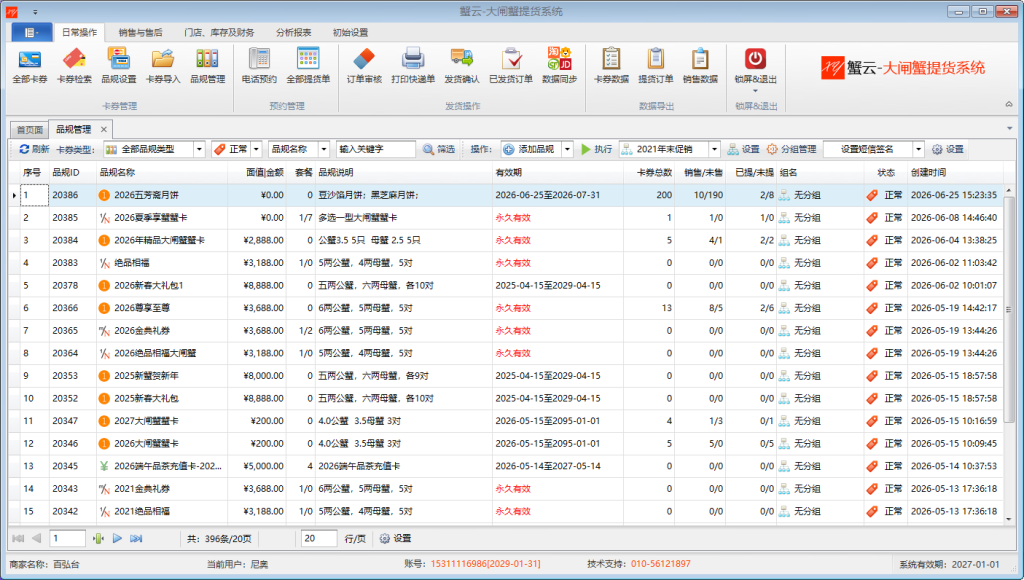Apply filter with 筛选 button
This screenshot has height=580, width=1024.
coord(439,150)
